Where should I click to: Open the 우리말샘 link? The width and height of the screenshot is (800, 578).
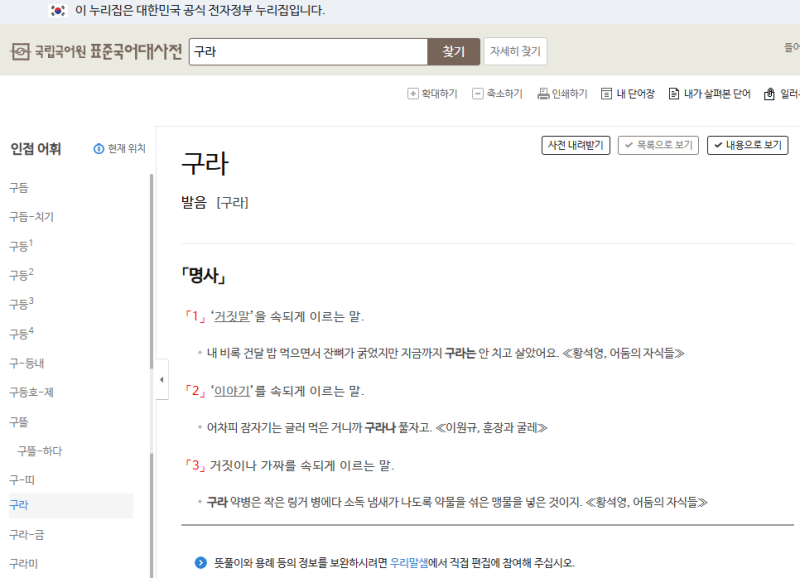coord(409,563)
